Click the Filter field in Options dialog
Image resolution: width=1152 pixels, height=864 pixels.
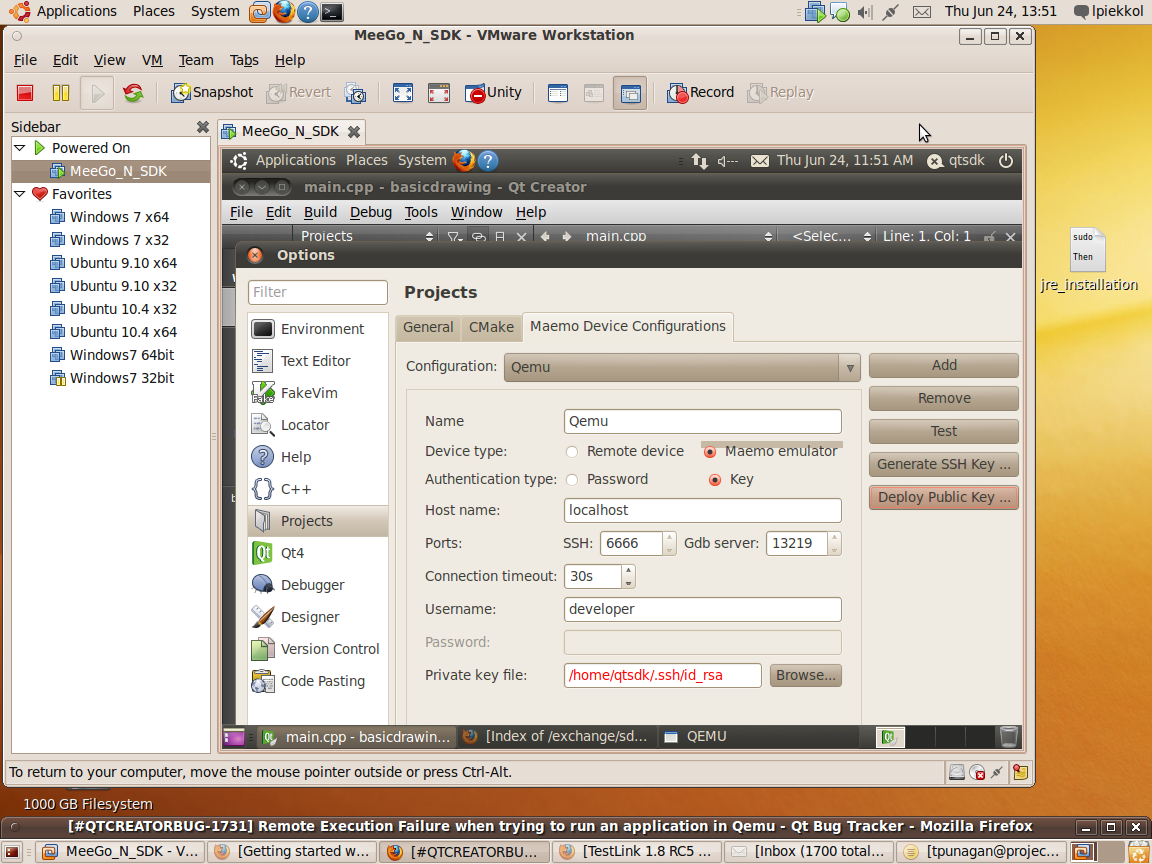pos(317,292)
